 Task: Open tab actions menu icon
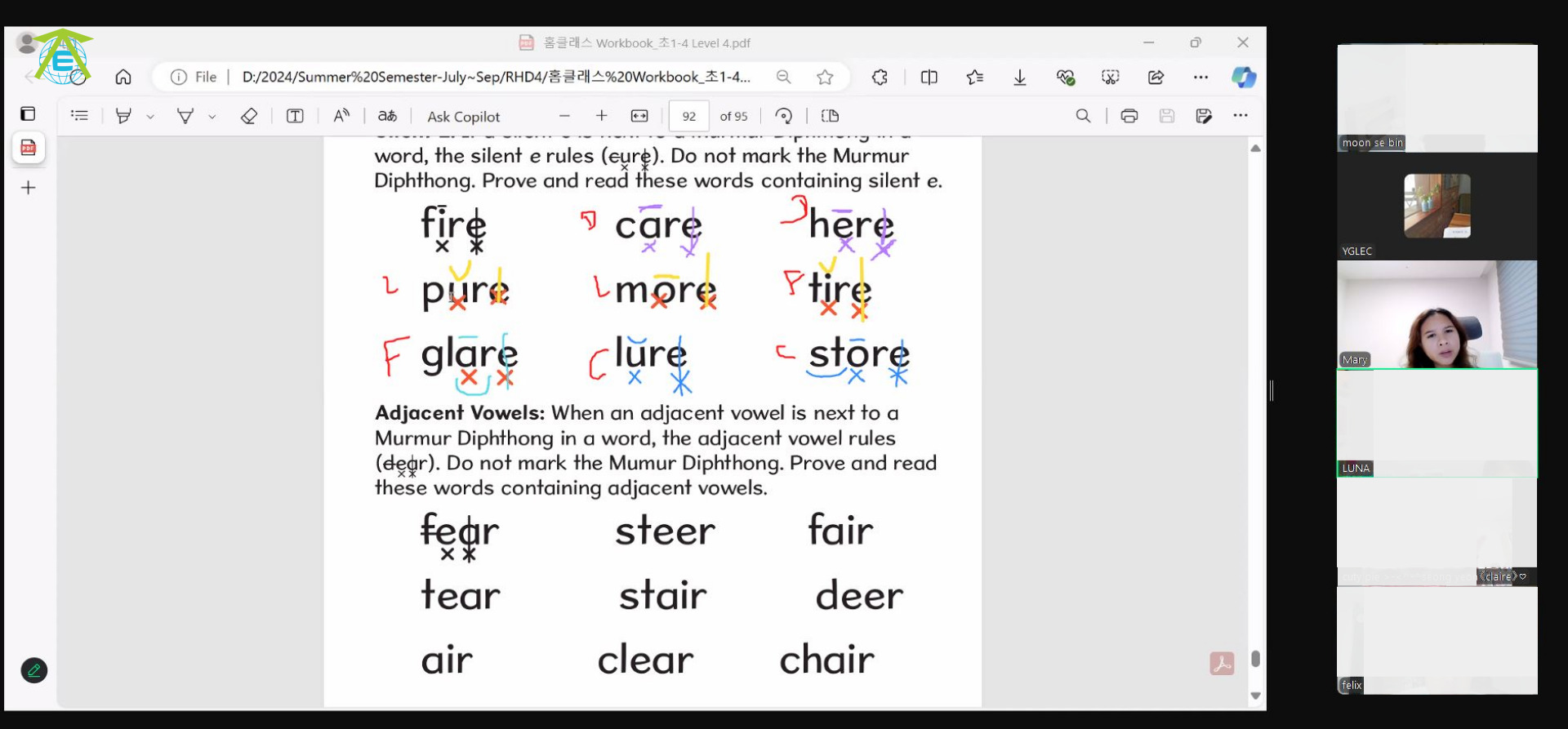28,113
